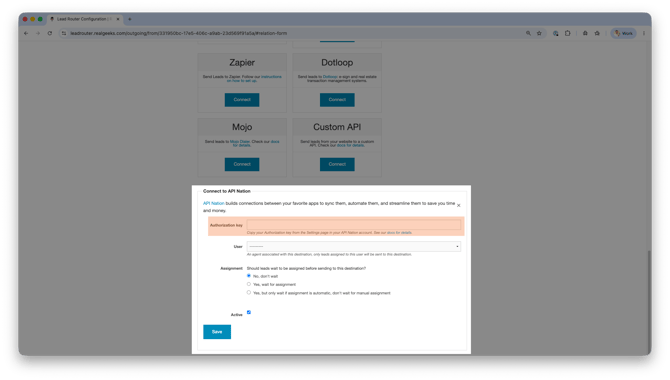Close the Lead Router Configuration tab
The width and height of the screenshot is (670, 380).
(x=118, y=19)
